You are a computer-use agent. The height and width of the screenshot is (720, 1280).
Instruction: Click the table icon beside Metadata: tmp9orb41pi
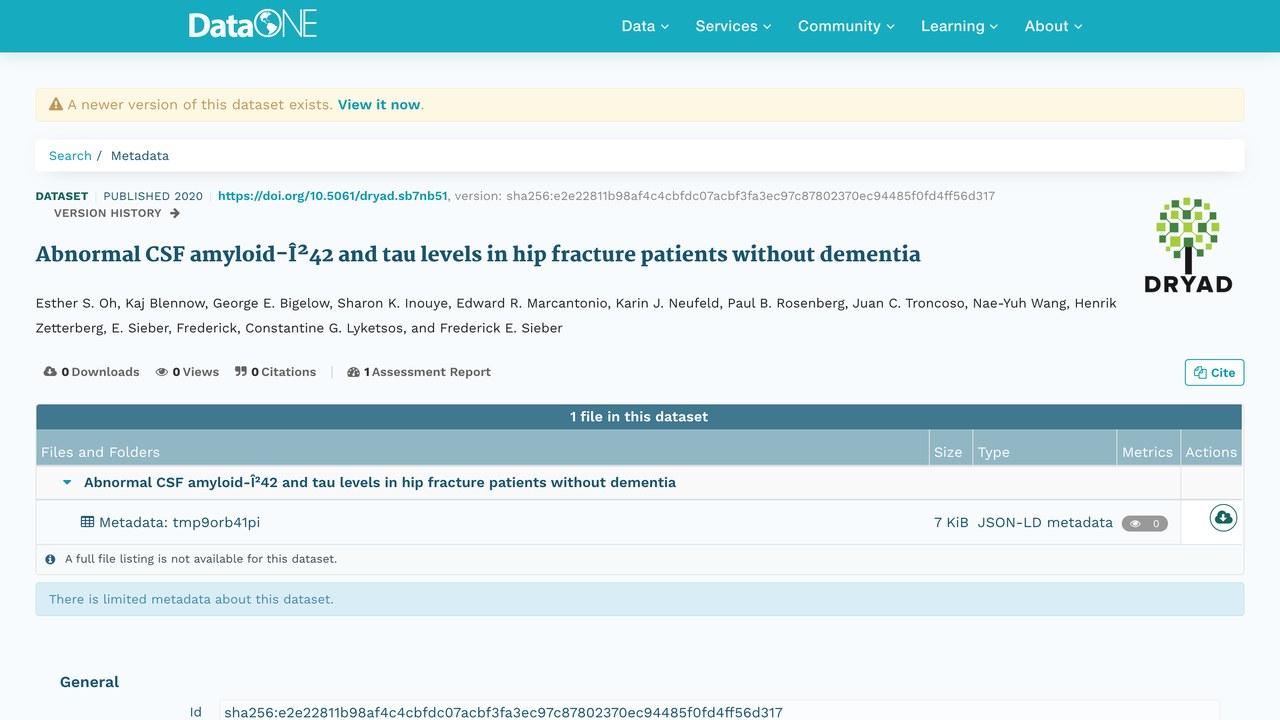(x=88, y=522)
